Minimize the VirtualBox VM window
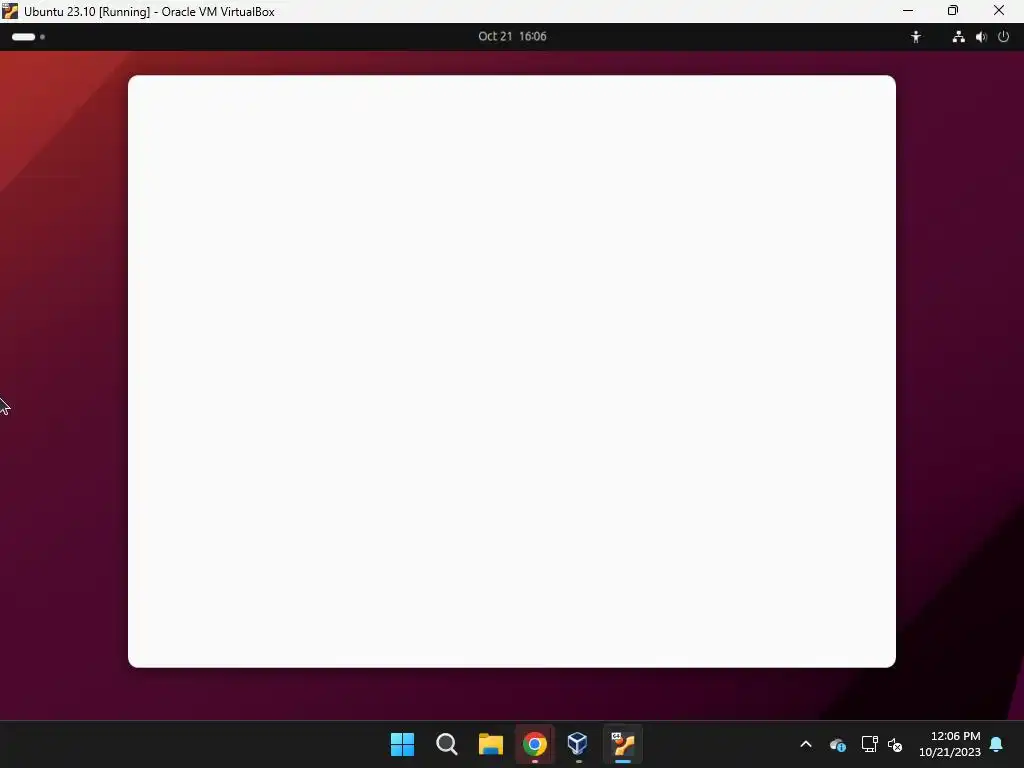The image size is (1024, 768). coord(908,10)
